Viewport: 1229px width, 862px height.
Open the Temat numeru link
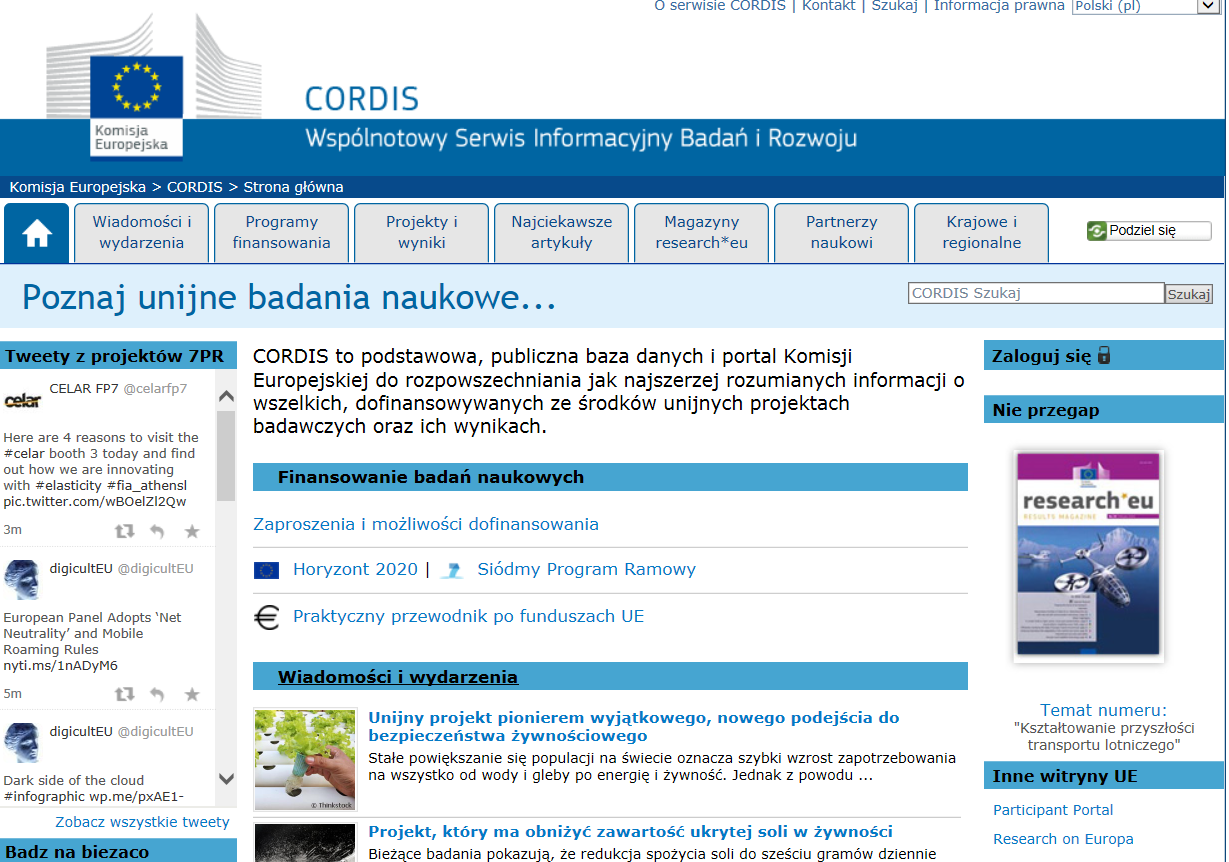point(1104,710)
